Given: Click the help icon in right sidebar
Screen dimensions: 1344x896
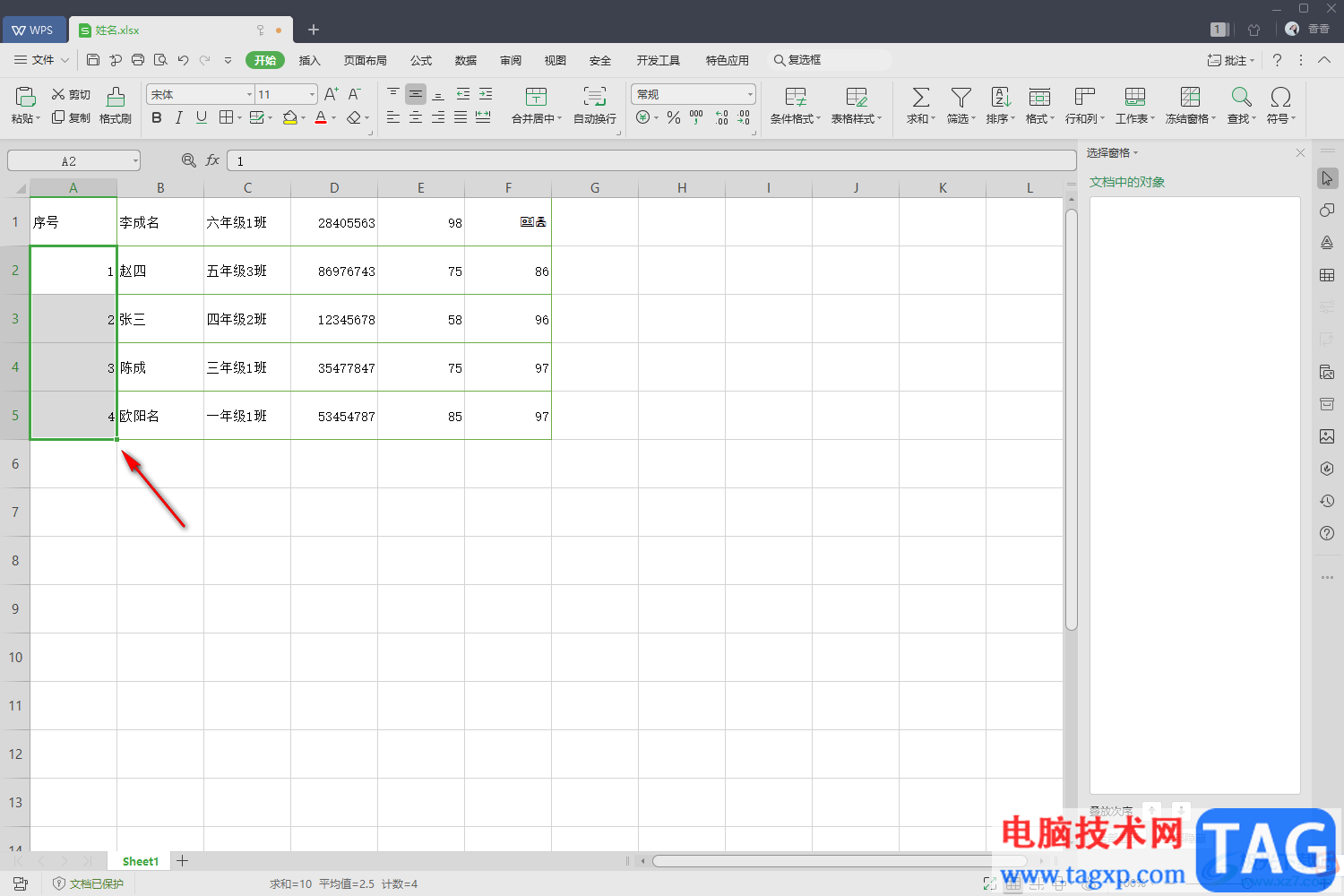Looking at the screenshot, I should click(1327, 533).
